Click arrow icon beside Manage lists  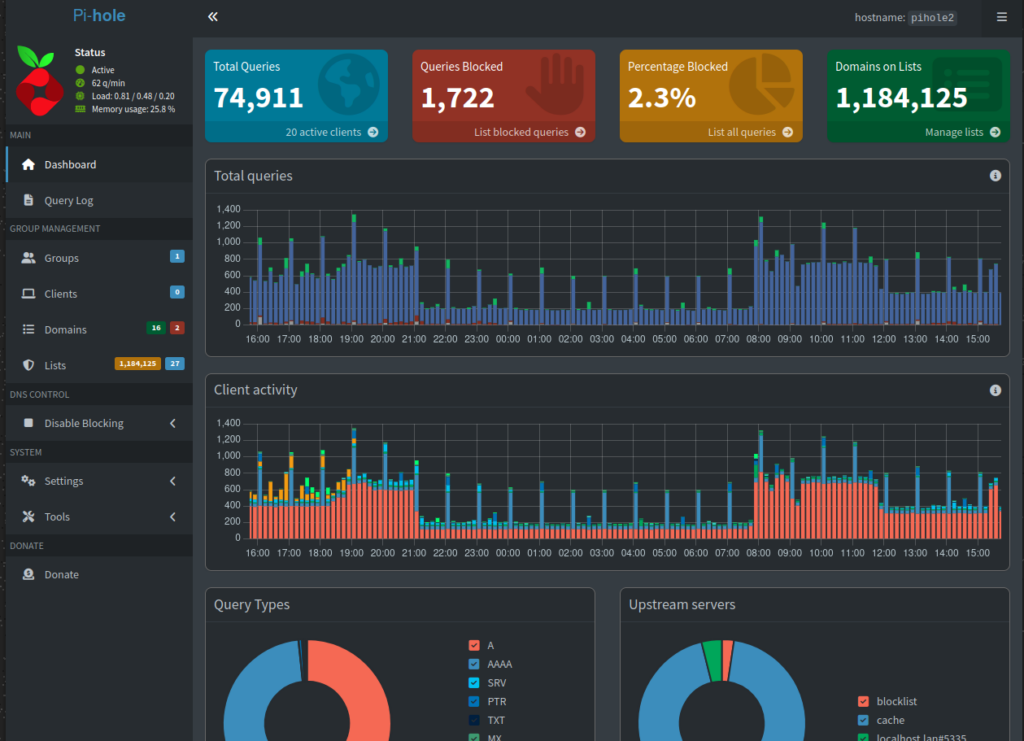(x=995, y=132)
